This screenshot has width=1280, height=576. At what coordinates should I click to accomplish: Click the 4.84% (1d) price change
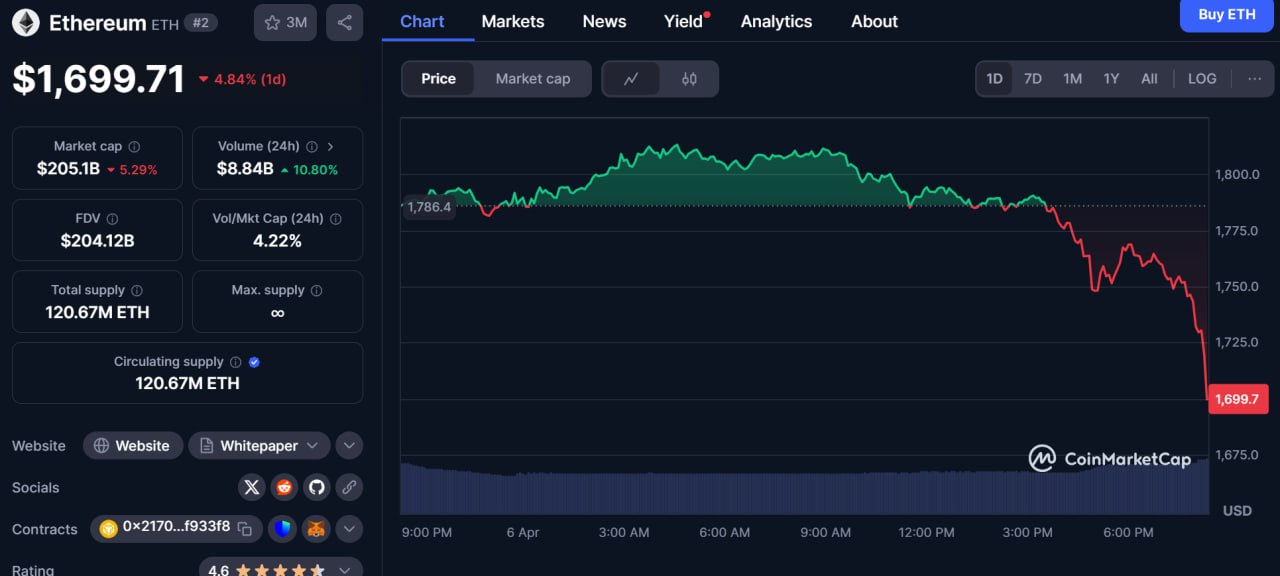[x=242, y=79]
